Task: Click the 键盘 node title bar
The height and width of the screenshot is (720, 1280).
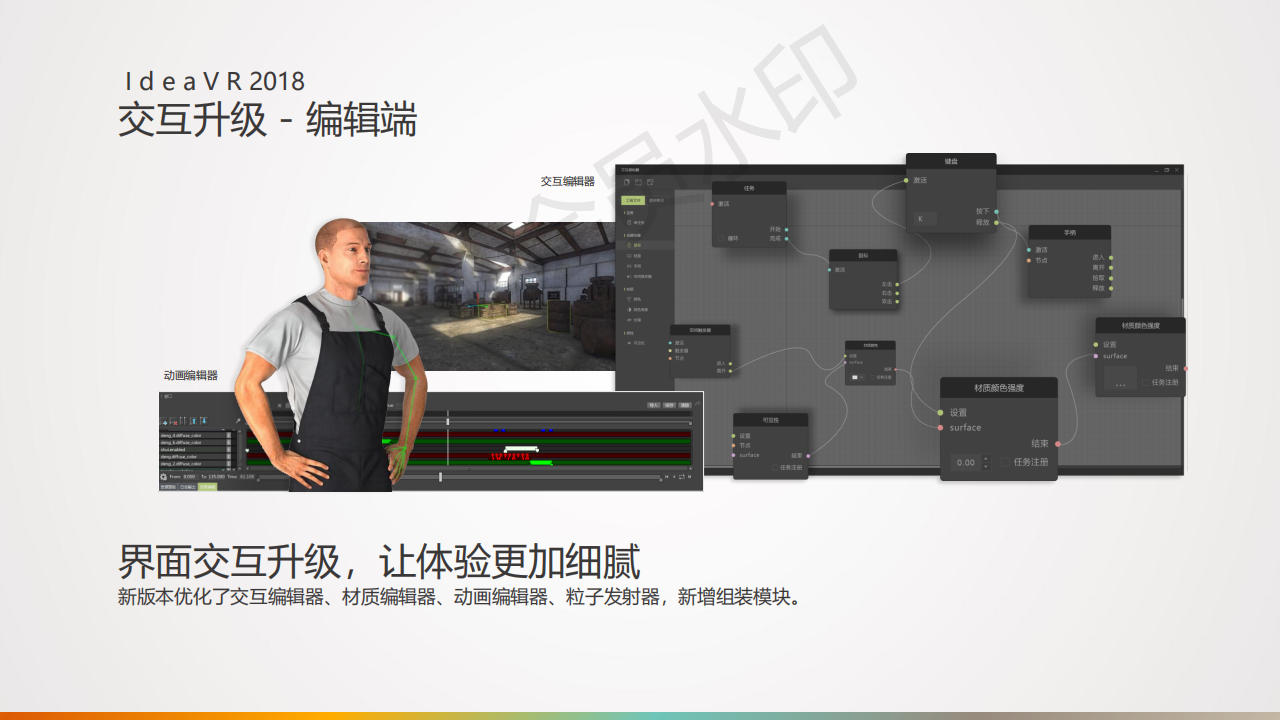Action: tap(951, 161)
